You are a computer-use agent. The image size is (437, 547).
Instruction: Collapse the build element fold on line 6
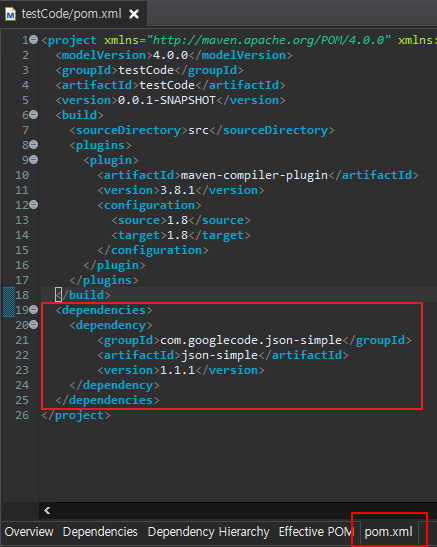pos(33,114)
